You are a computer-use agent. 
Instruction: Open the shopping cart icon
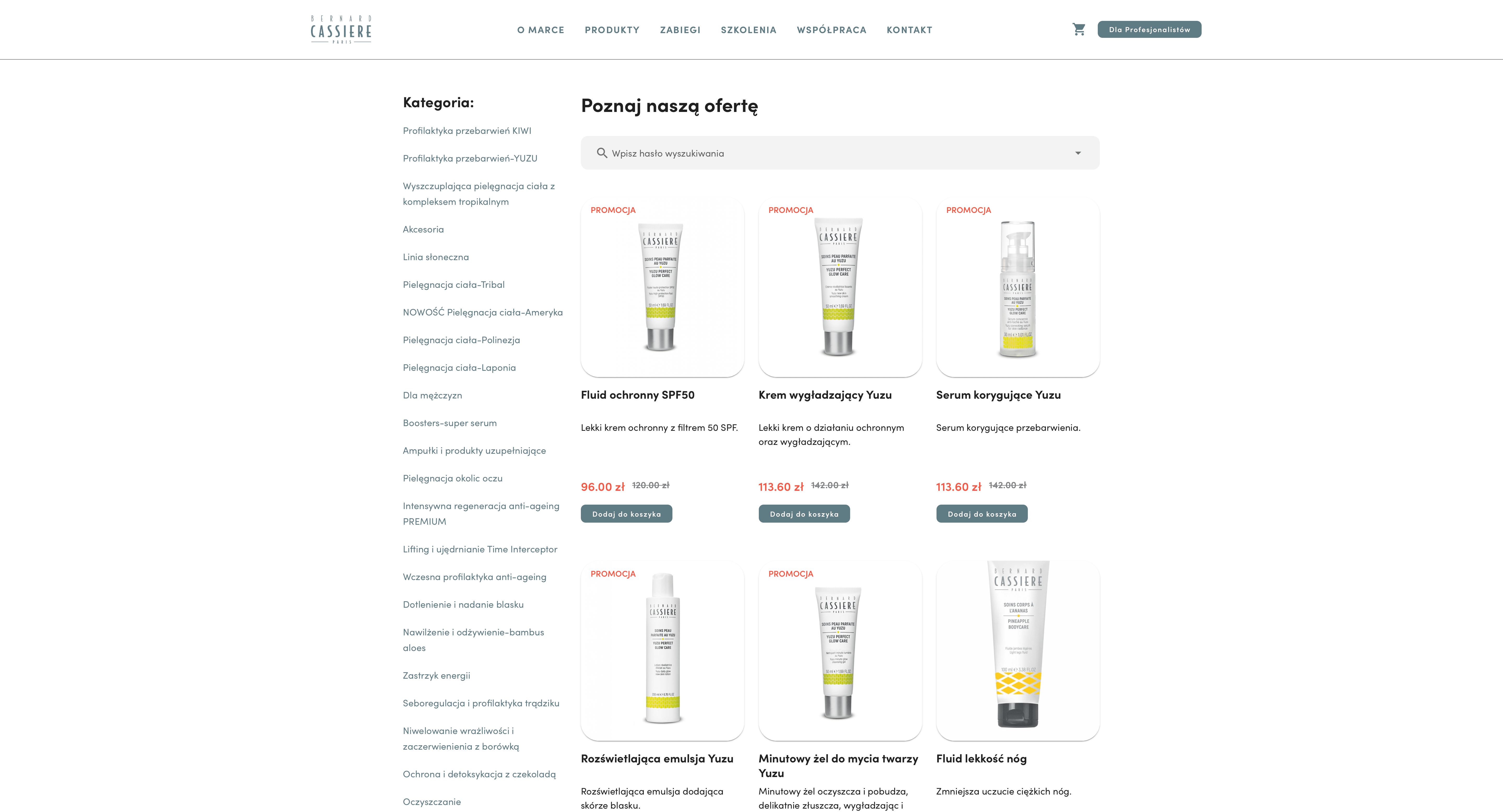[1079, 29]
